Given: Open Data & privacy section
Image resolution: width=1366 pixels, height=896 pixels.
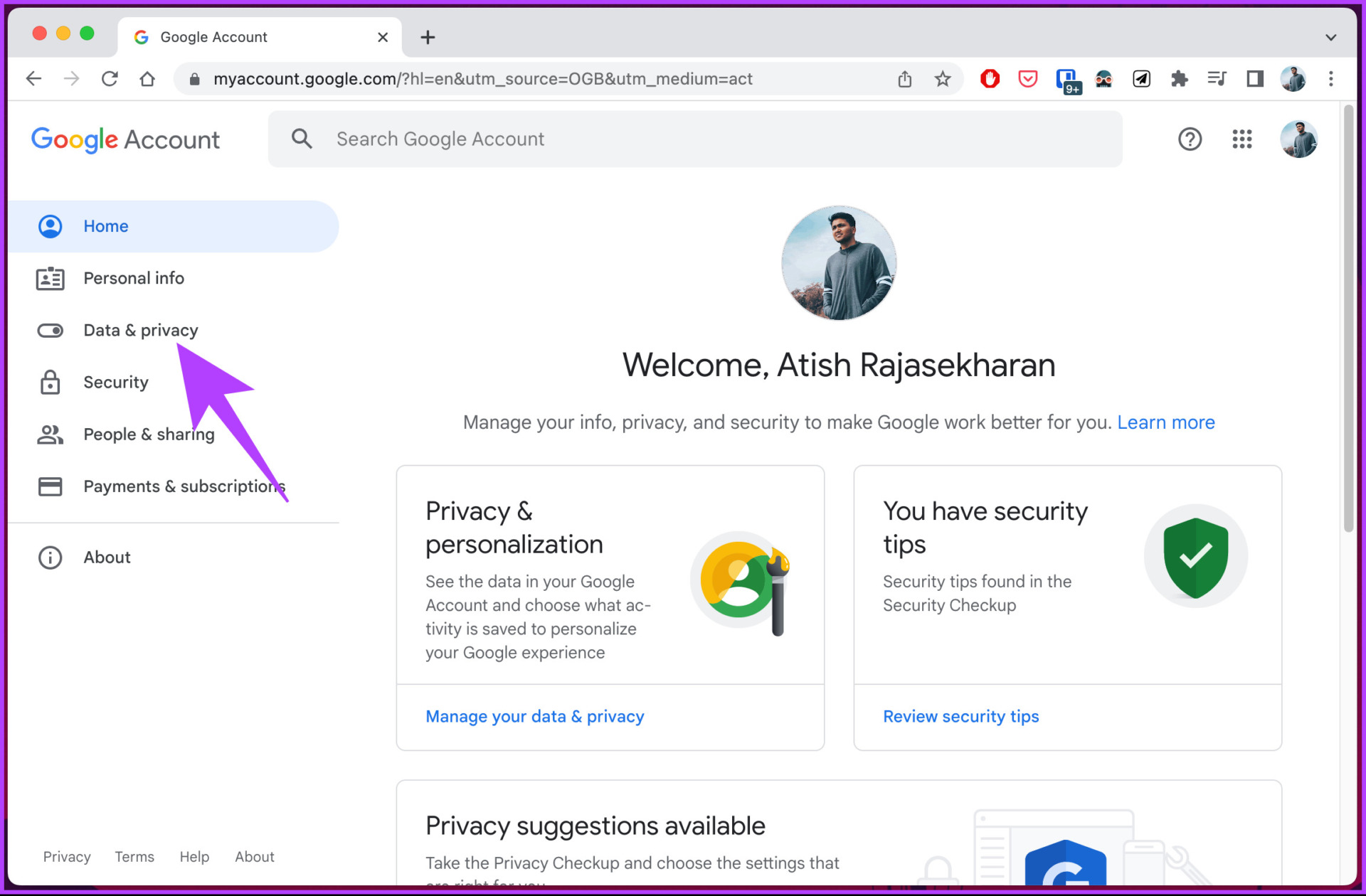Looking at the screenshot, I should pyautogui.click(x=174, y=330).
